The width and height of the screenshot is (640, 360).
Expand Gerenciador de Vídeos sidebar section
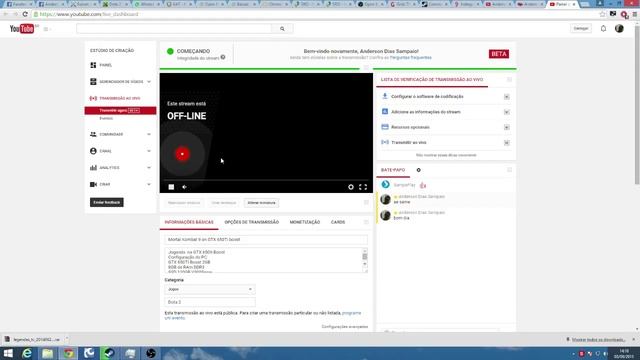point(149,82)
